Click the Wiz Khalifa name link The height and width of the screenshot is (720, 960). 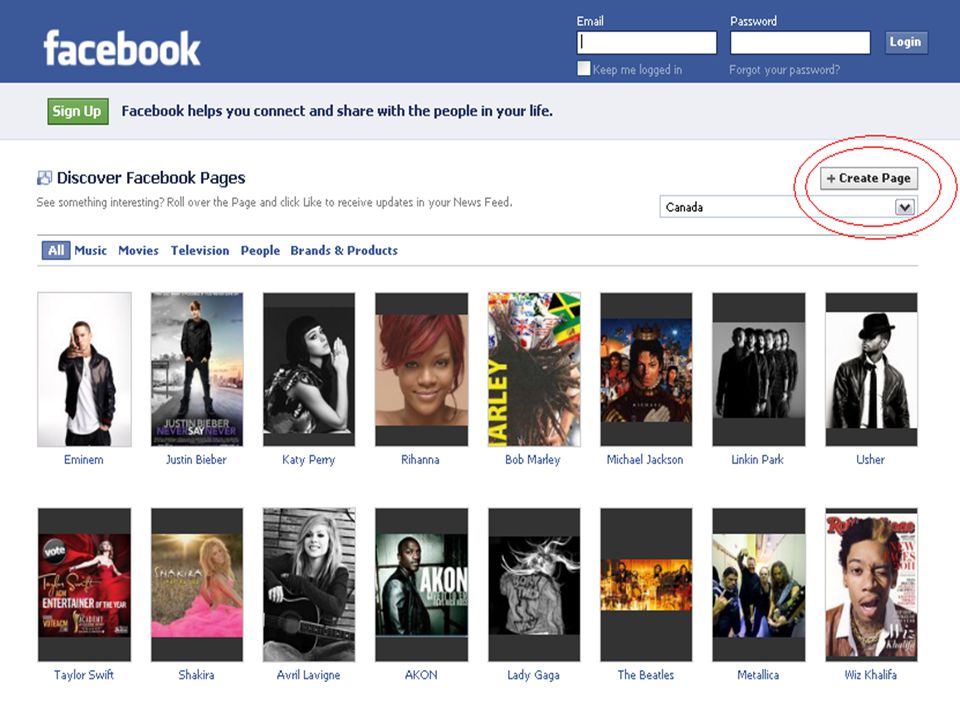(x=871, y=675)
